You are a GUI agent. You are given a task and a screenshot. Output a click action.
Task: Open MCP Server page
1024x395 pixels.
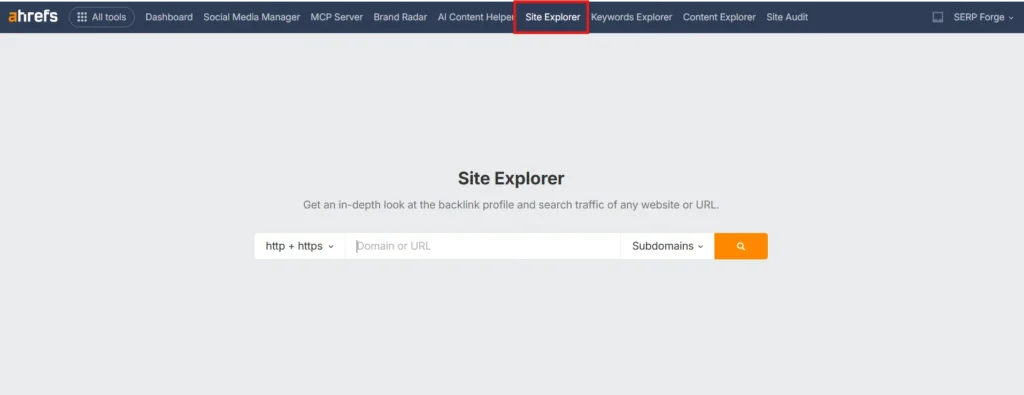click(337, 17)
